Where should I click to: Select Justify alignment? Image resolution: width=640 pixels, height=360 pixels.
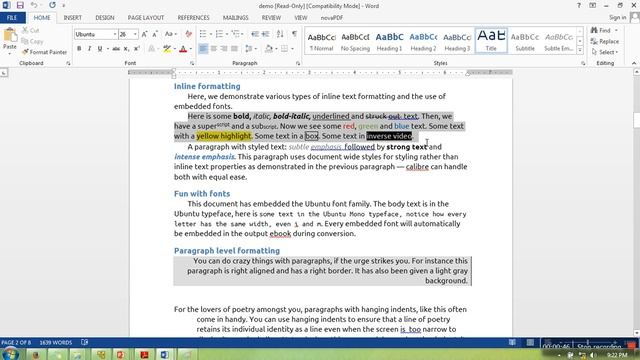(234, 49)
